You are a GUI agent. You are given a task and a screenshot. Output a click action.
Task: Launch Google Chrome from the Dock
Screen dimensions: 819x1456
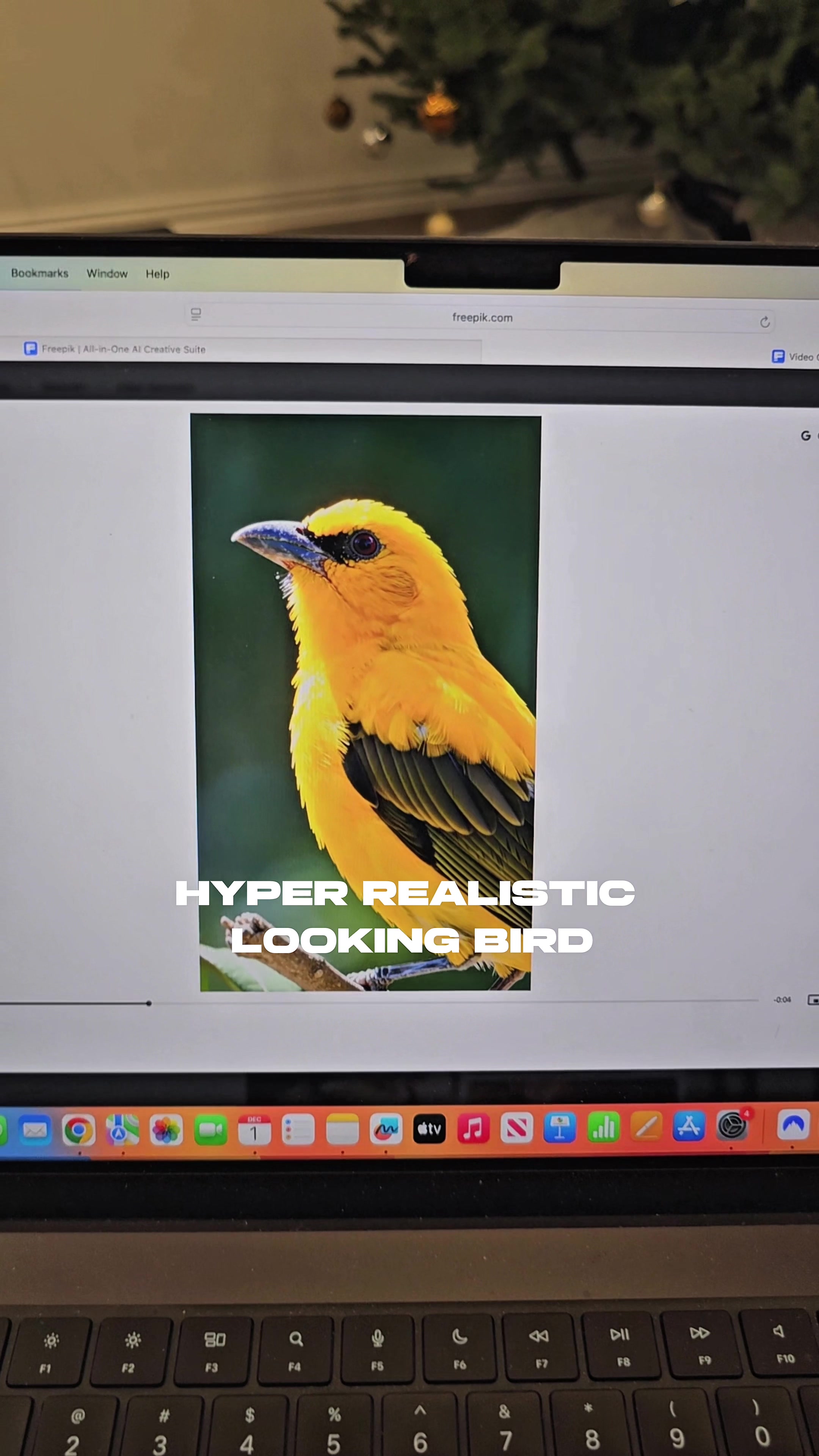coord(78,1130)
